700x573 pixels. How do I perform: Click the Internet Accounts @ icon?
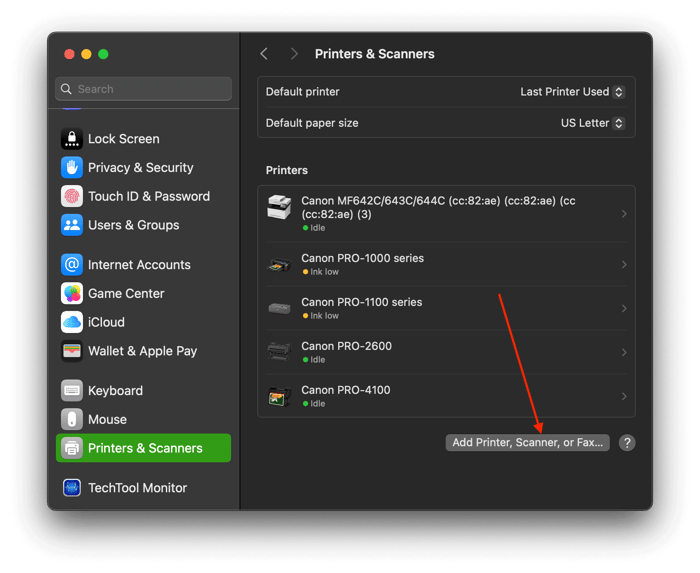(x=72, y=265)
